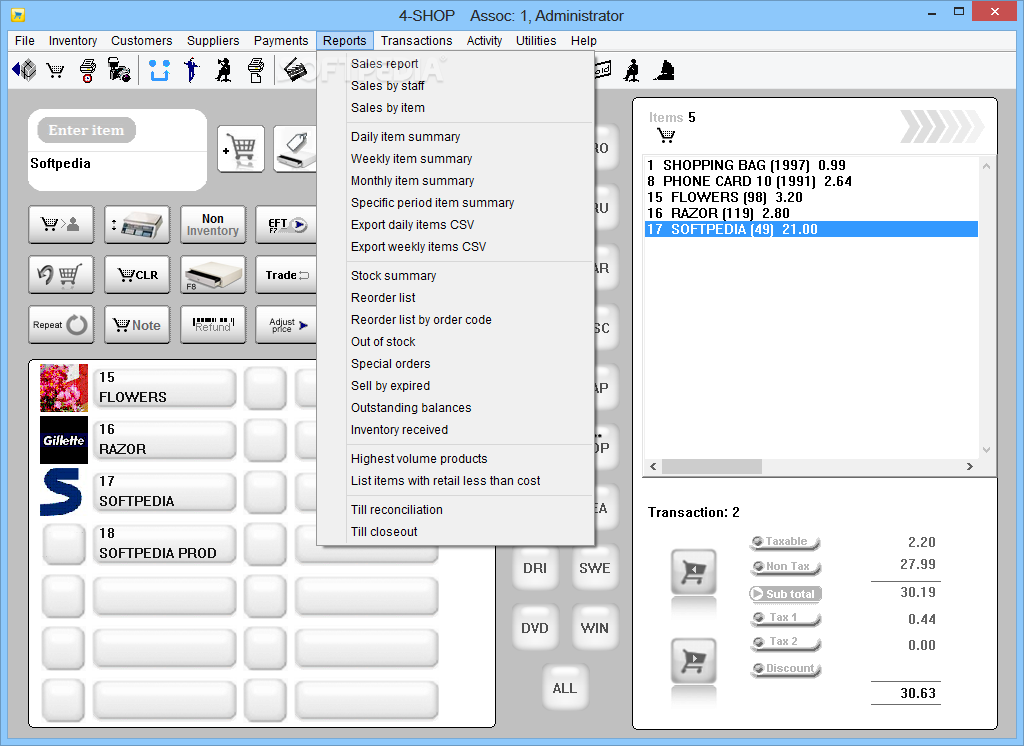
Task: Click the blue arrow boxes toolbar icon
Action: [x=24, y=69]
